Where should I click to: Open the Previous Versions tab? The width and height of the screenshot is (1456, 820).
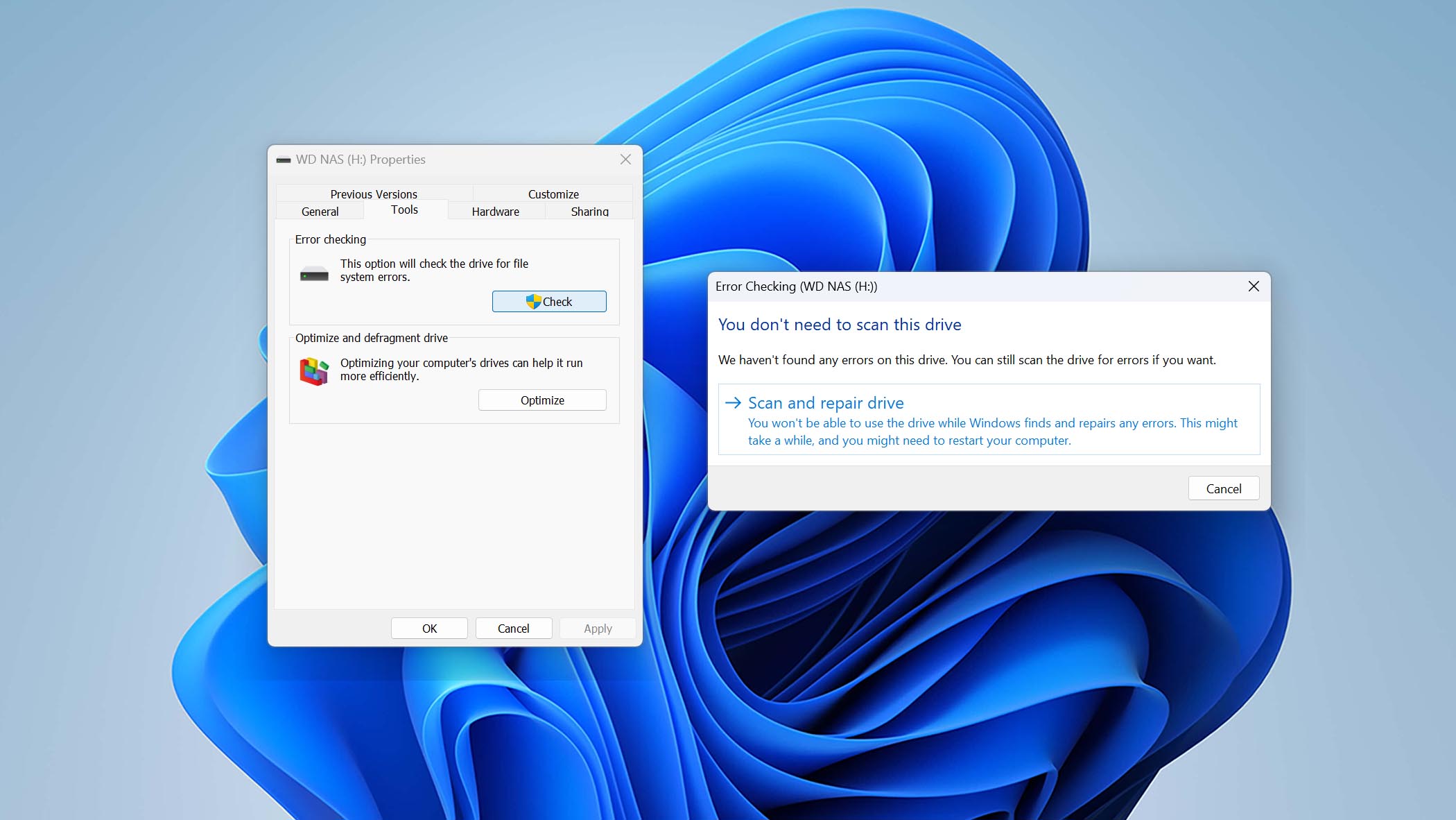tap(374, 194)
